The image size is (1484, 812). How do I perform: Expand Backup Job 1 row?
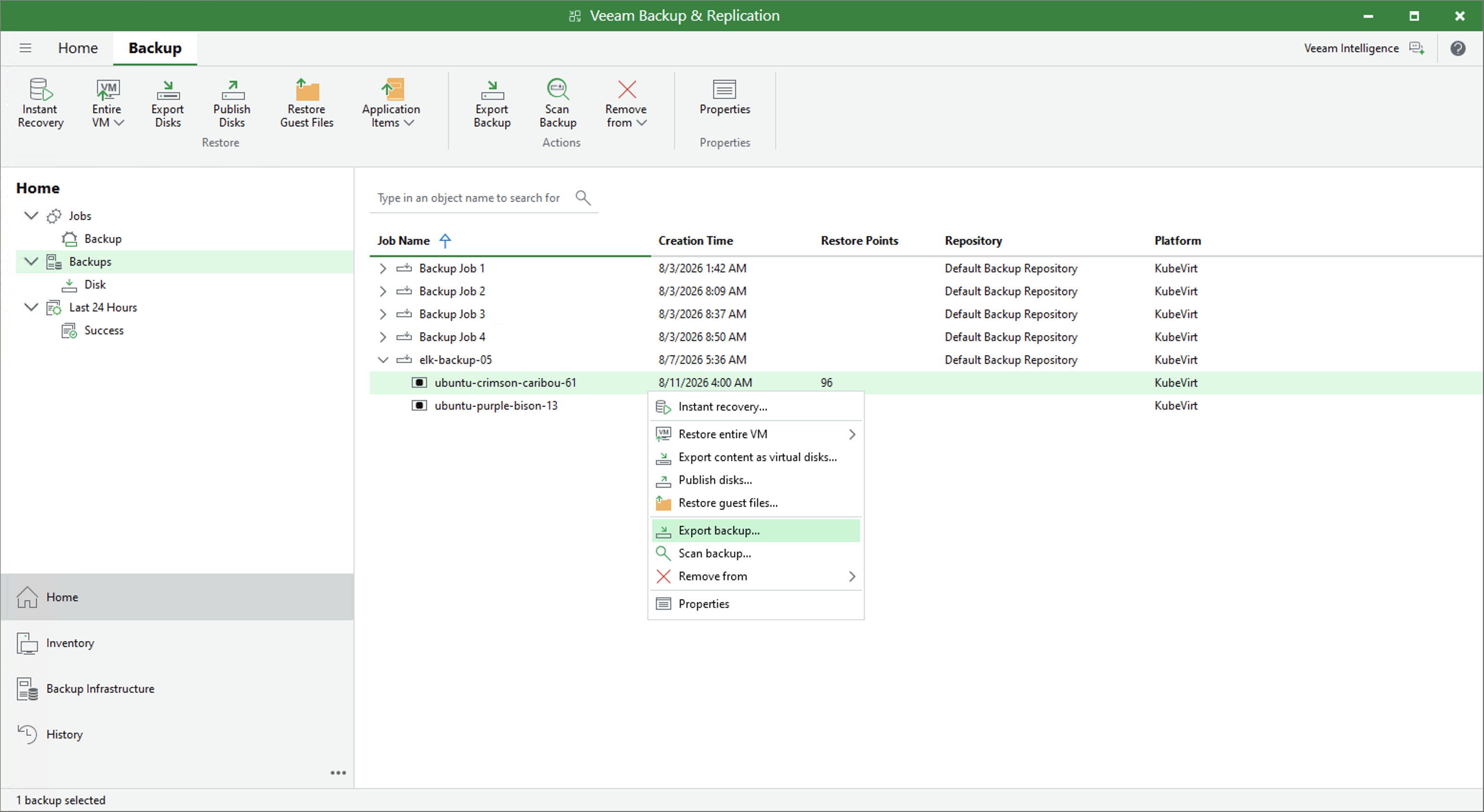(x=383, y=268)
